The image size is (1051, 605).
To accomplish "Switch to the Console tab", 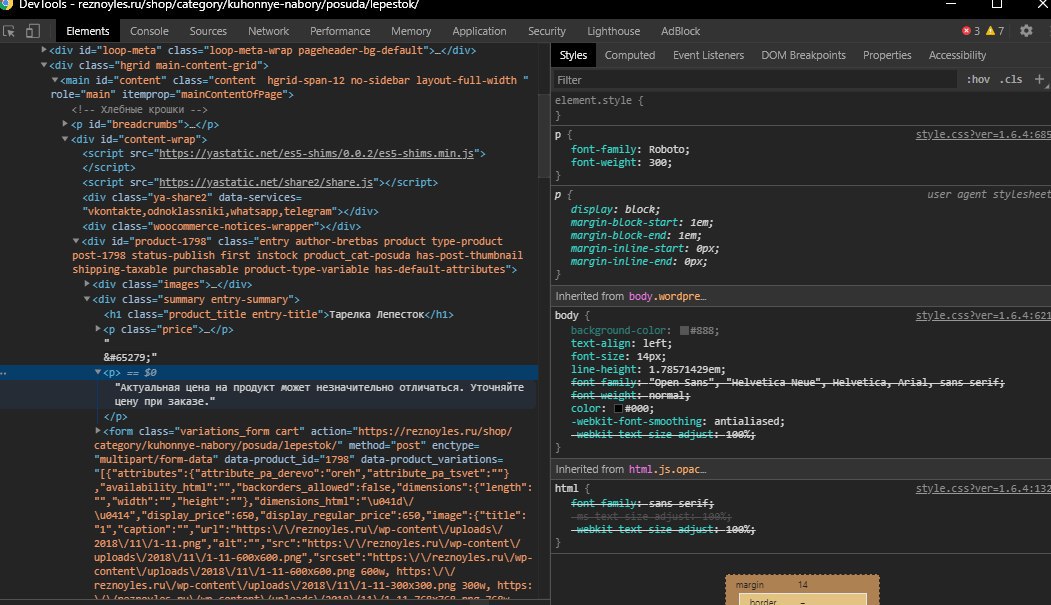I will [149, 31].
